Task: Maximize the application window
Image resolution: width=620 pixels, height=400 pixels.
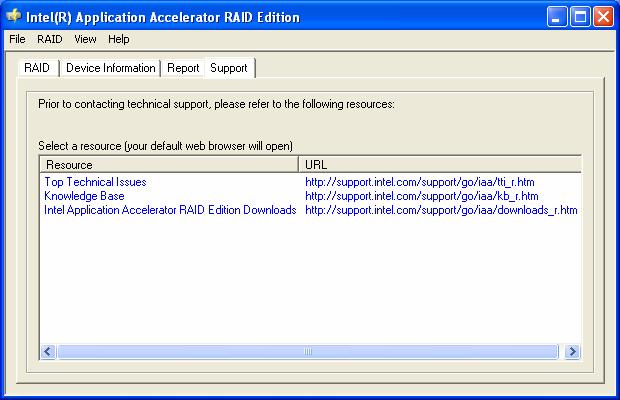Action: pos(581,17)
